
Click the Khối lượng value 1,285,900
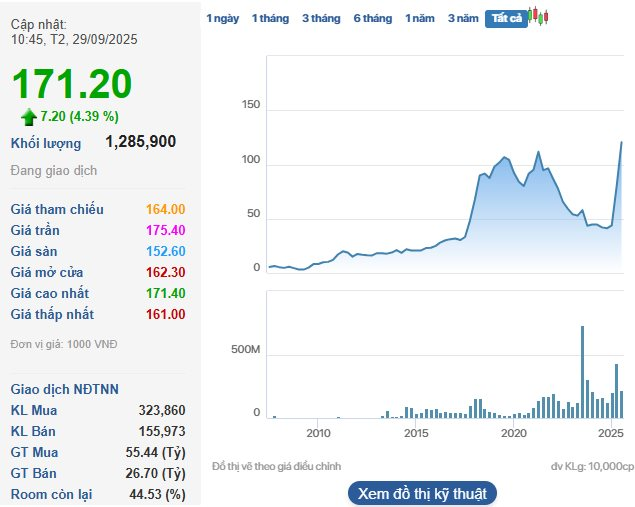click(x=140, y=142)
